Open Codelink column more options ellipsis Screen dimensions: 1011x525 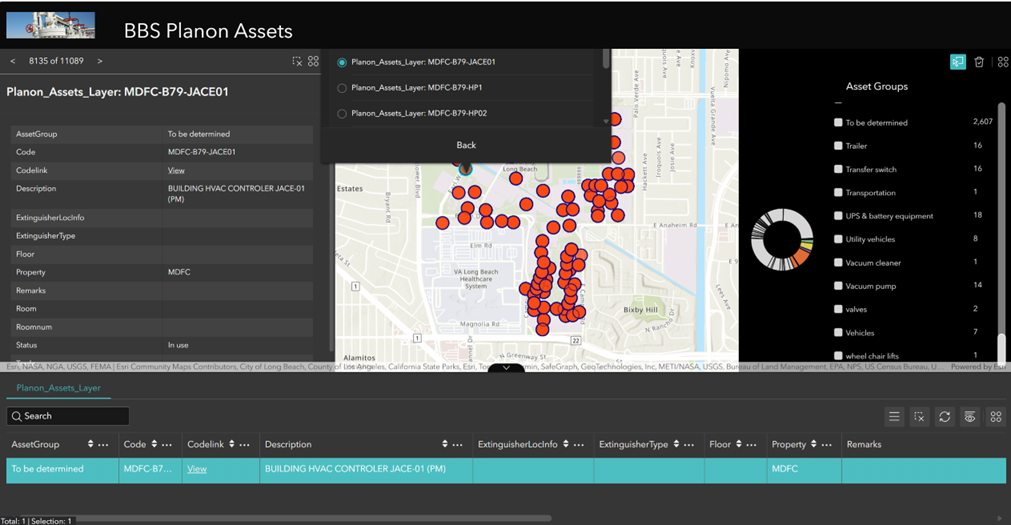tap(244, 445)
